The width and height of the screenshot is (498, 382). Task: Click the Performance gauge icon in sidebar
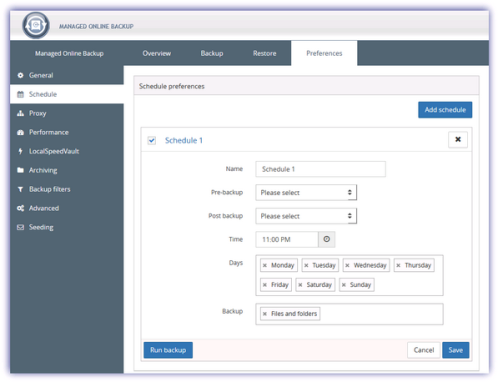tap(20, 132)
